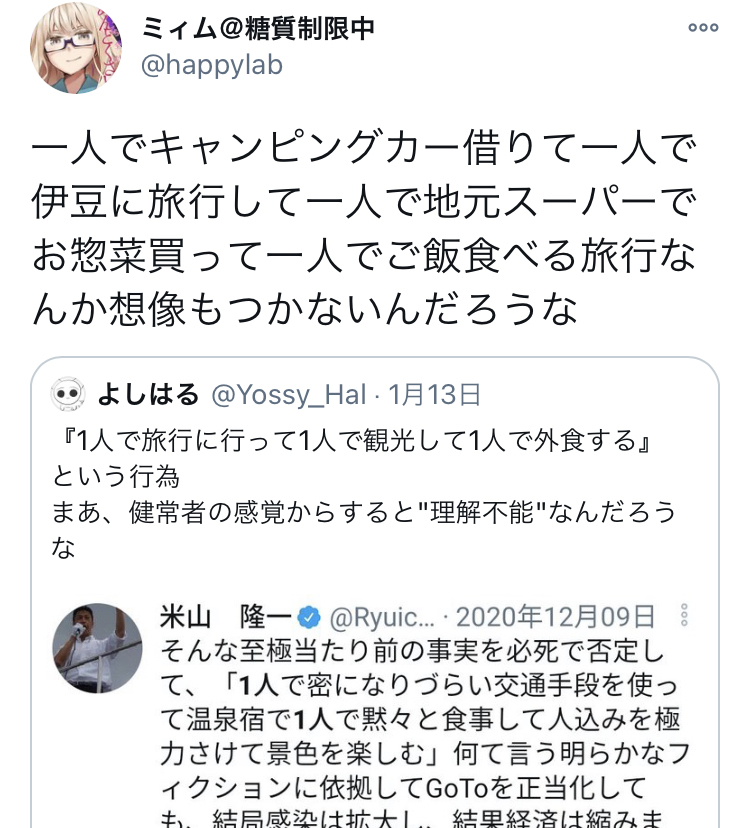750x828 pixels.
Task: Open the vertical dots menu on the nested tweet
Action: (x=684, y=615)
